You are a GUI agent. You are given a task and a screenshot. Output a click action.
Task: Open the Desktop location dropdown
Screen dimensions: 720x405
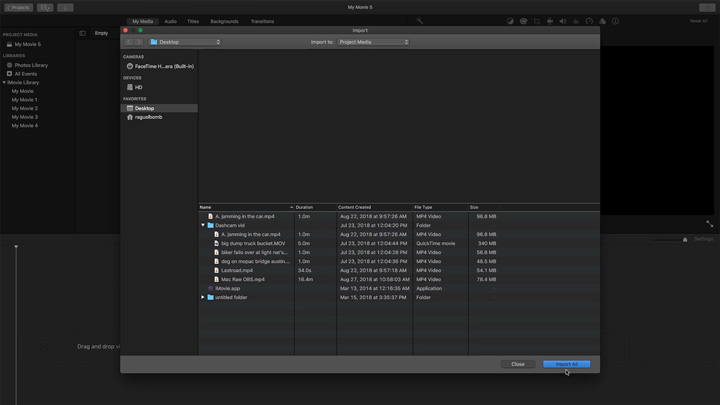[185, 42]
